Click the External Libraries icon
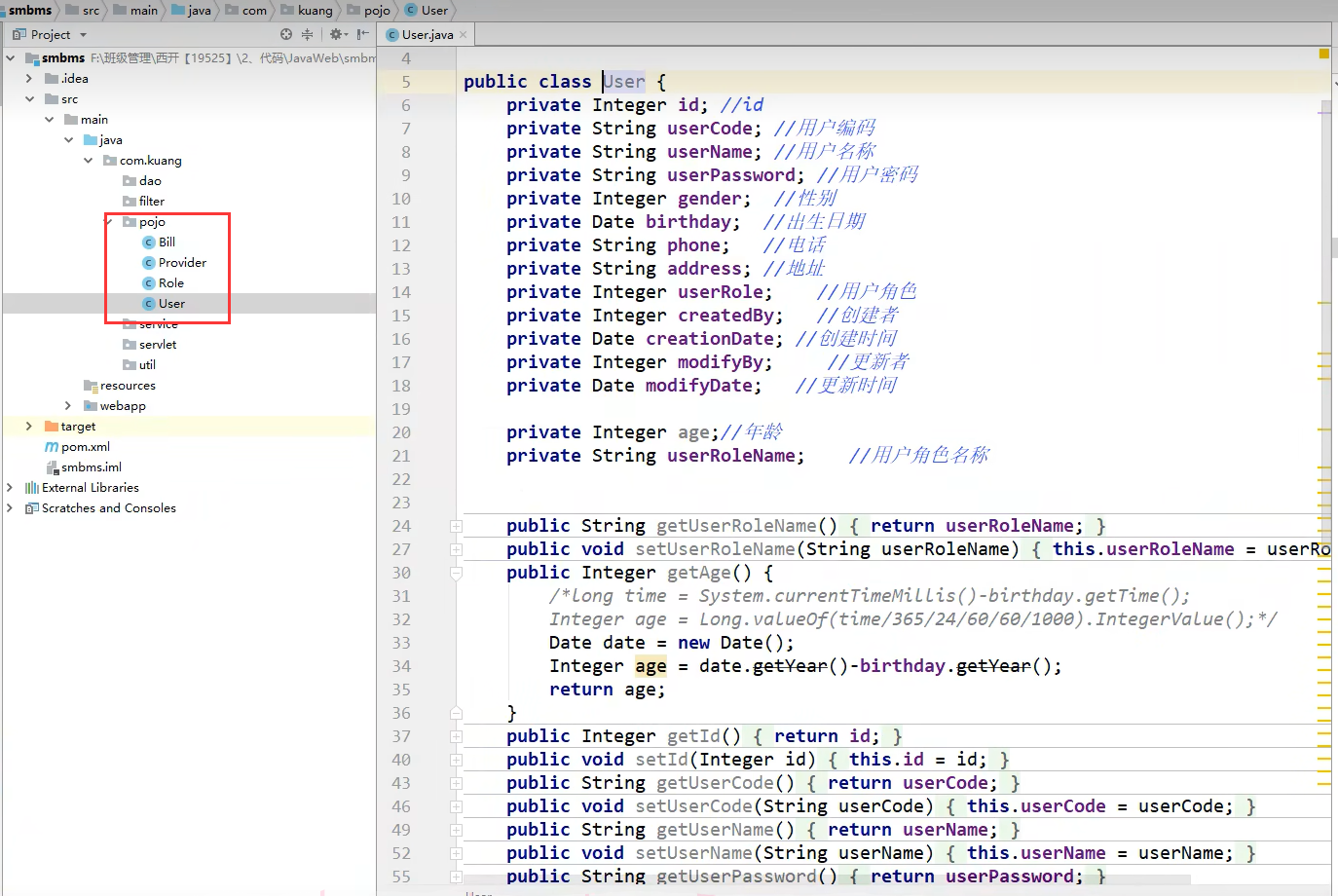 [32, 487]
